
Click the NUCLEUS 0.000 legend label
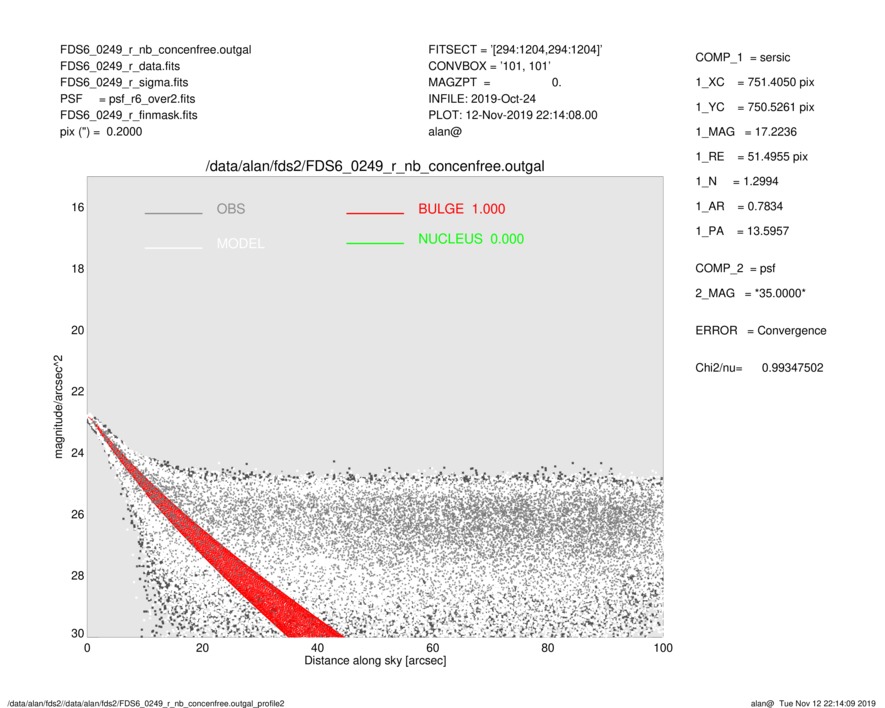click(x=471, y=239)
